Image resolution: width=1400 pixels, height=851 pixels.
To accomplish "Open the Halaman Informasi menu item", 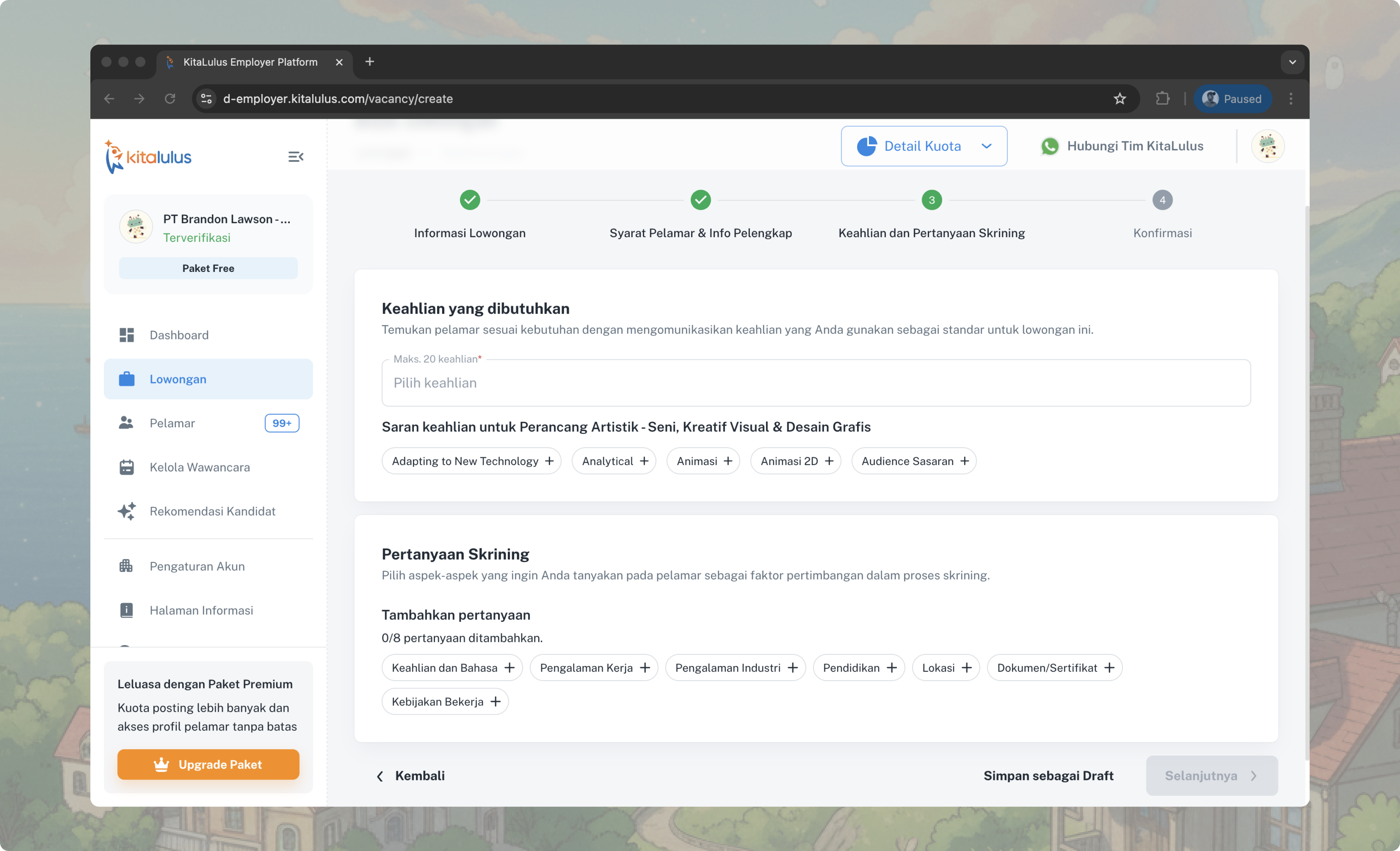I will pyautogui.click(x=201, y=611).
